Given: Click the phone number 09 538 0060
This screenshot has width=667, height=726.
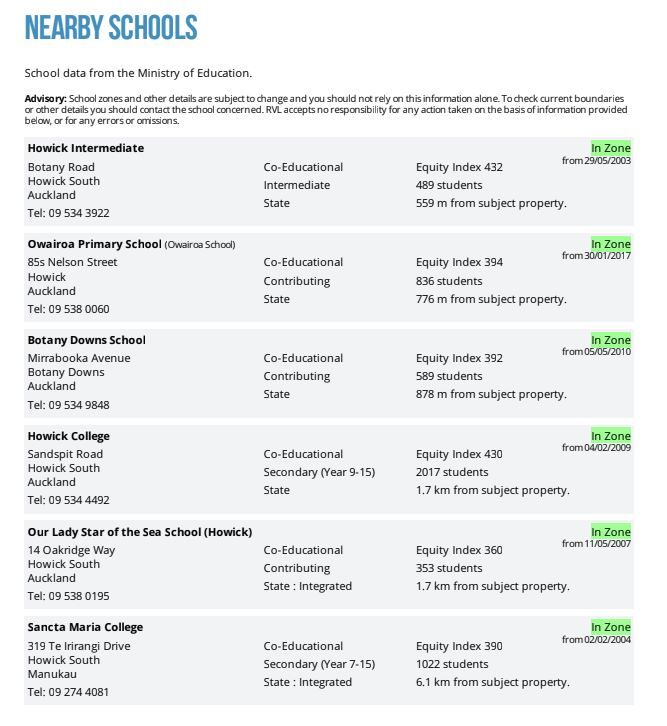Looking at the screenshot, I should [69, 309].
